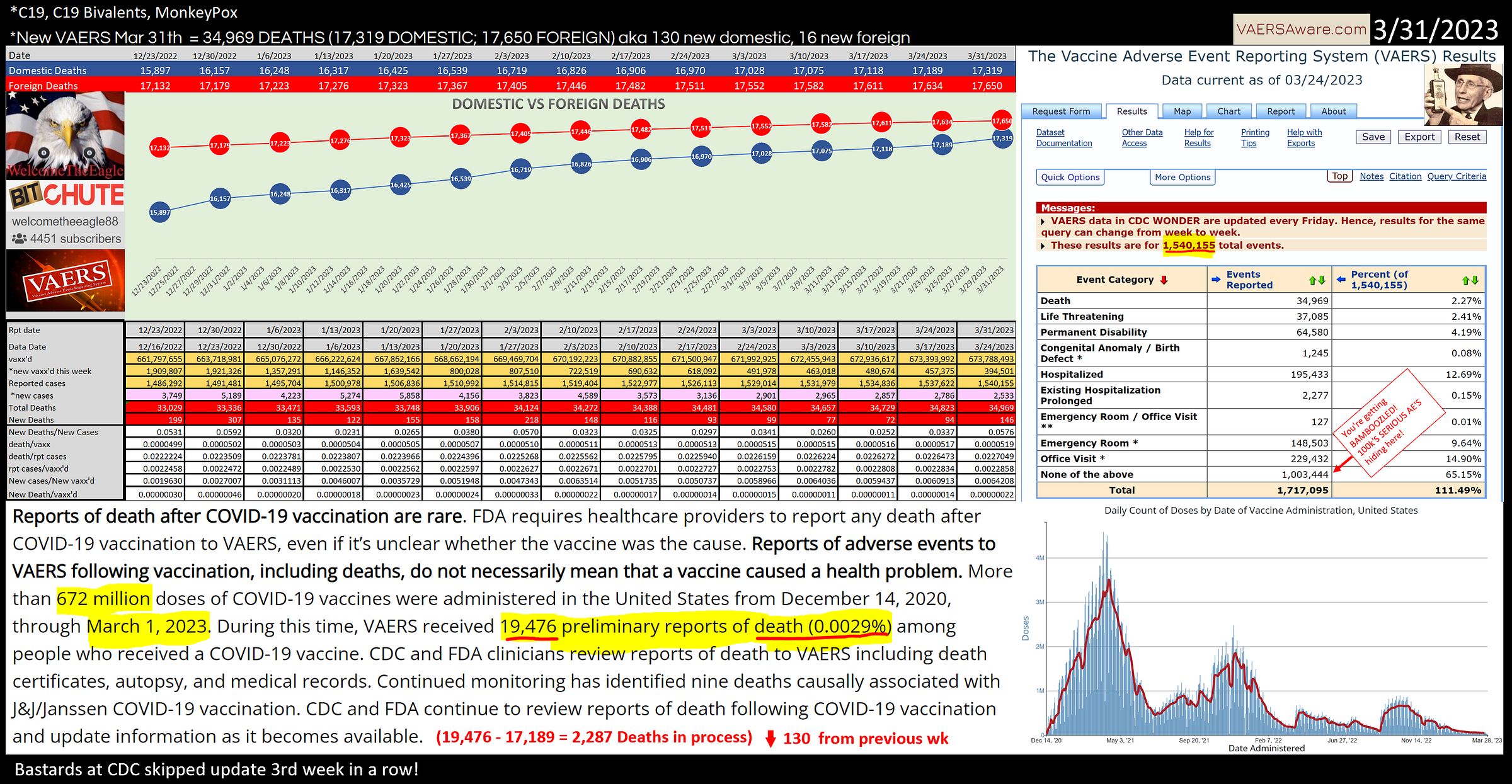
Task: Expand the 'VAERS data in CDC WONDER' message triangle
Action: pos(1043,222)
